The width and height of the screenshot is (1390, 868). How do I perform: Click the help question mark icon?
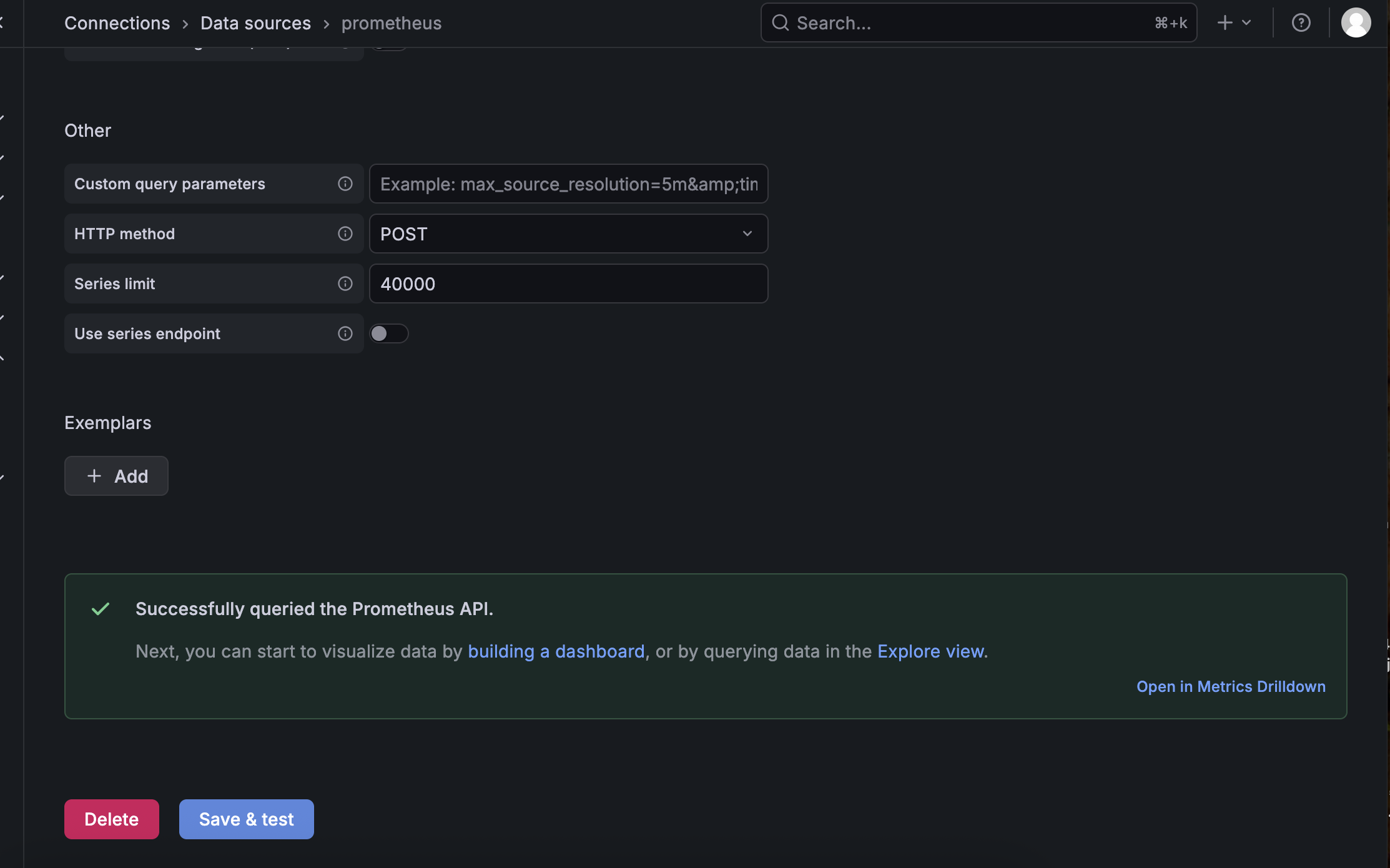click(1301, 23)
